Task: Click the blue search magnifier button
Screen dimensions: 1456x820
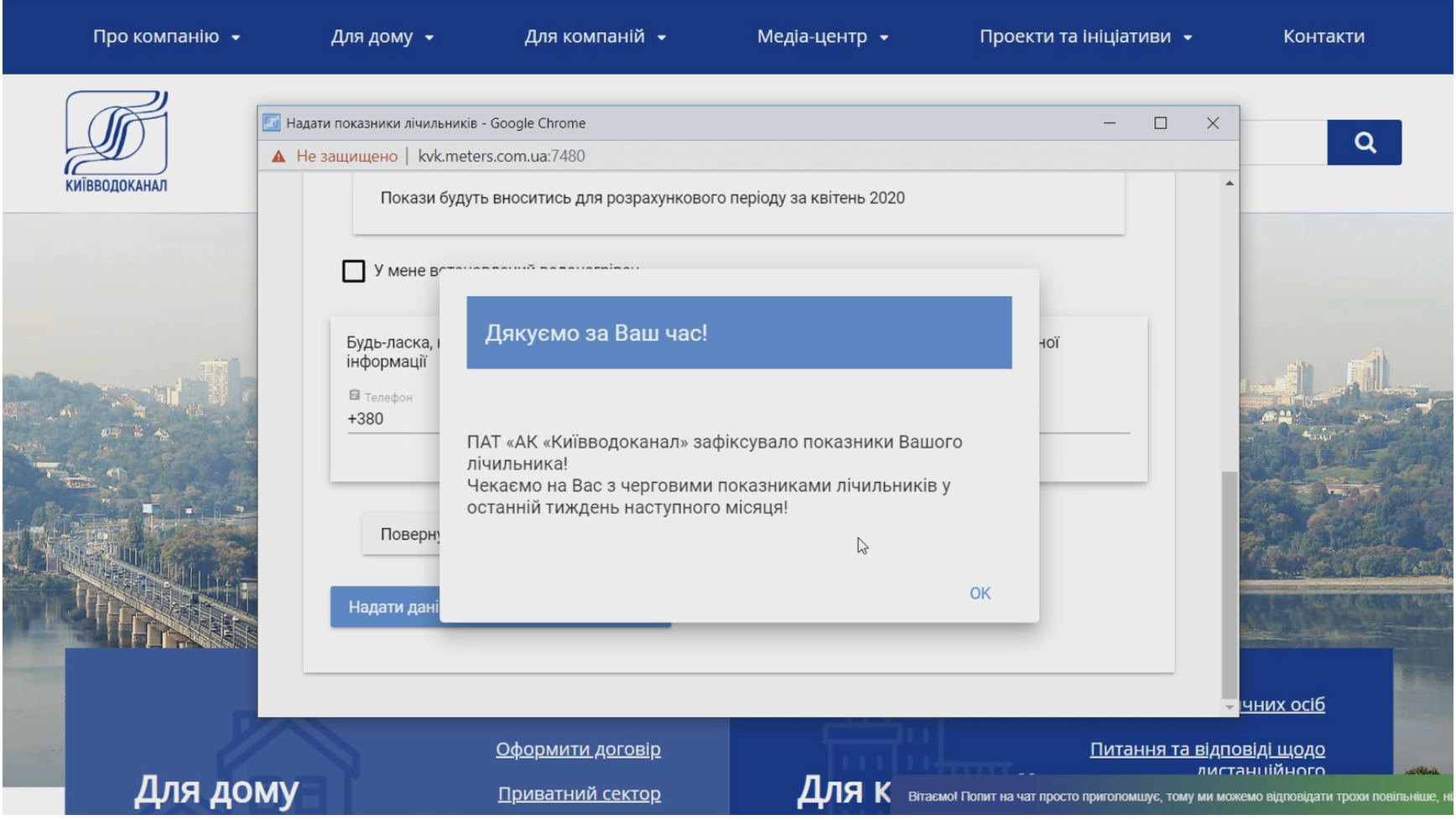Action: [x=1364, y=143]
